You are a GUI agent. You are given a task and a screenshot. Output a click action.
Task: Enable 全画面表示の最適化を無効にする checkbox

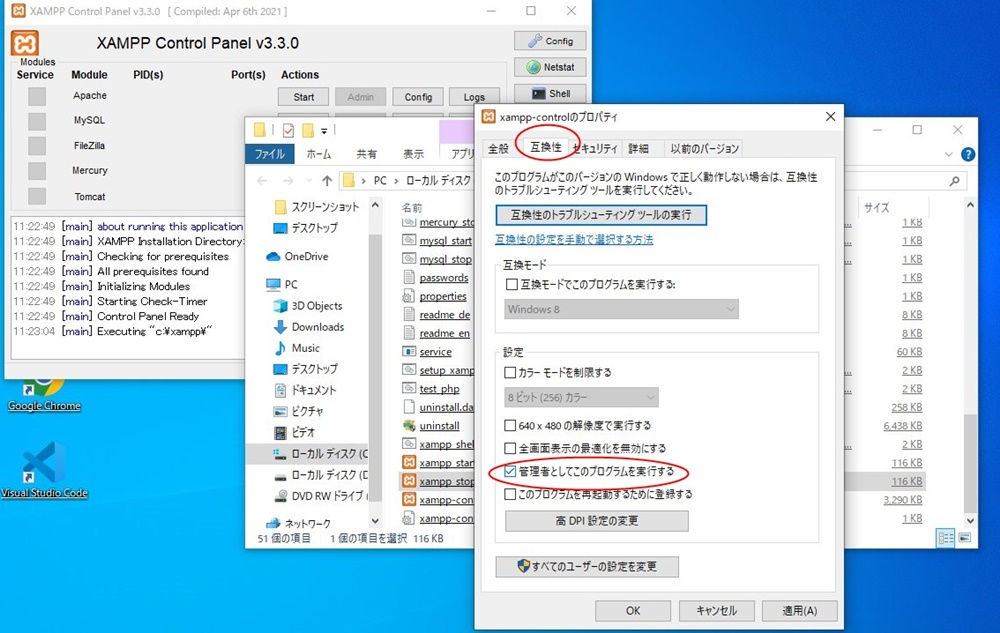510,448
